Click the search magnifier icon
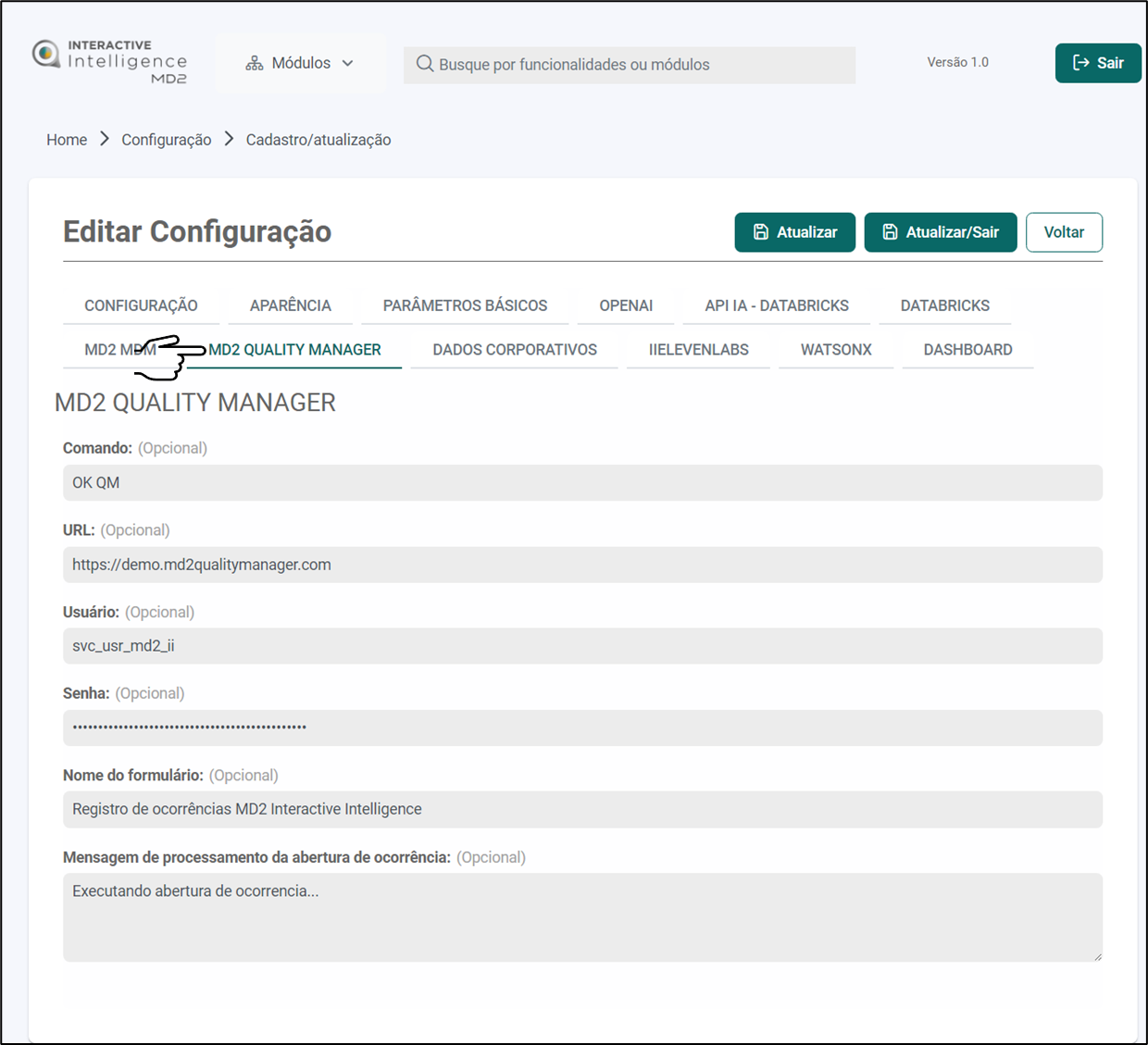This screenshot has width=1148, height=1045. click(424, 64)
